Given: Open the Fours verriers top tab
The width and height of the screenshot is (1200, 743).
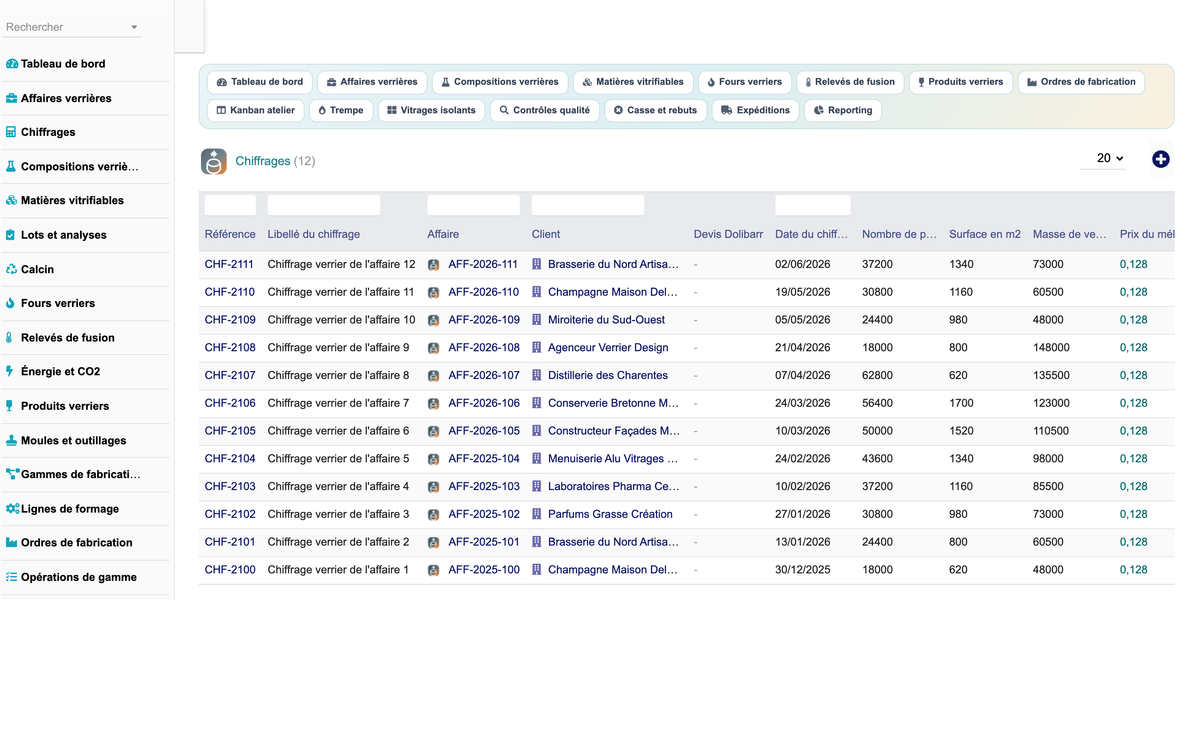Looking at the screenshot, I should tap(745, 82).
